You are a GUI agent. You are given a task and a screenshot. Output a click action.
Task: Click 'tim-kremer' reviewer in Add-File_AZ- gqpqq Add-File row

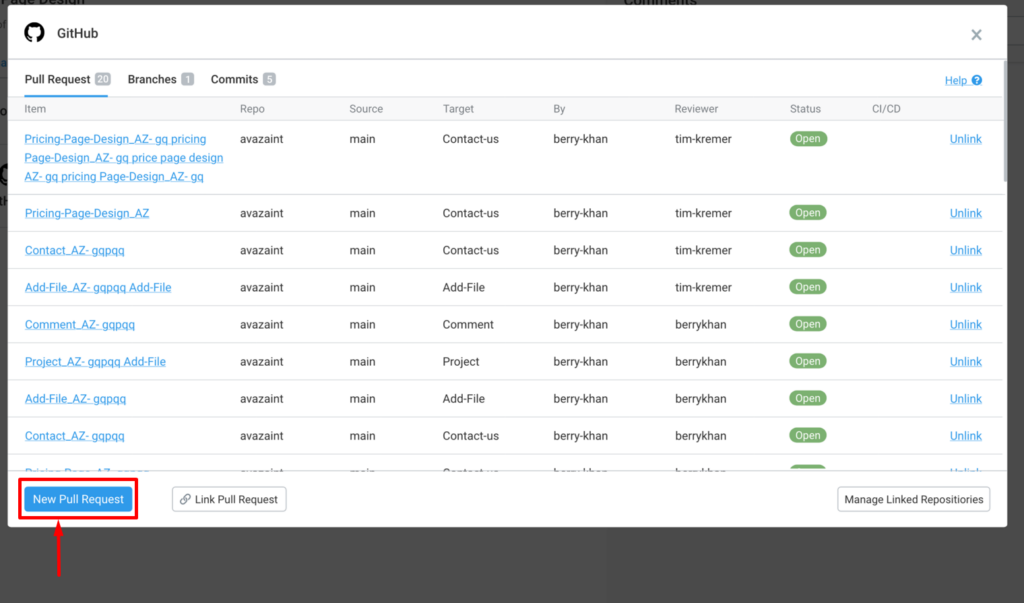(703, 287)
